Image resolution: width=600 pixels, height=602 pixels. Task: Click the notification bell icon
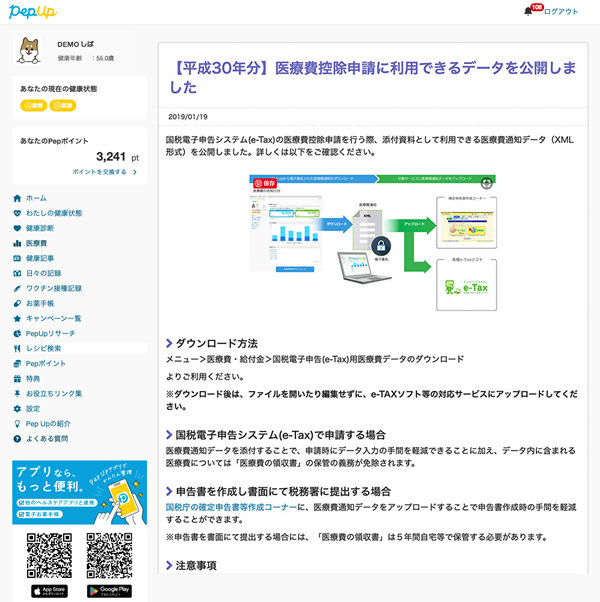coord(529,11)
